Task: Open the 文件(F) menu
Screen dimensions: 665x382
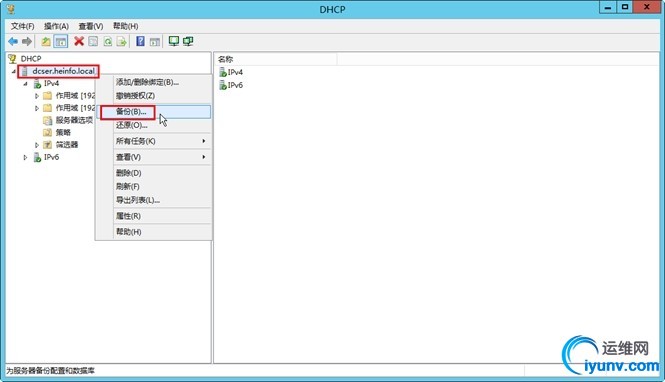Action: click(x=22, y=26)
